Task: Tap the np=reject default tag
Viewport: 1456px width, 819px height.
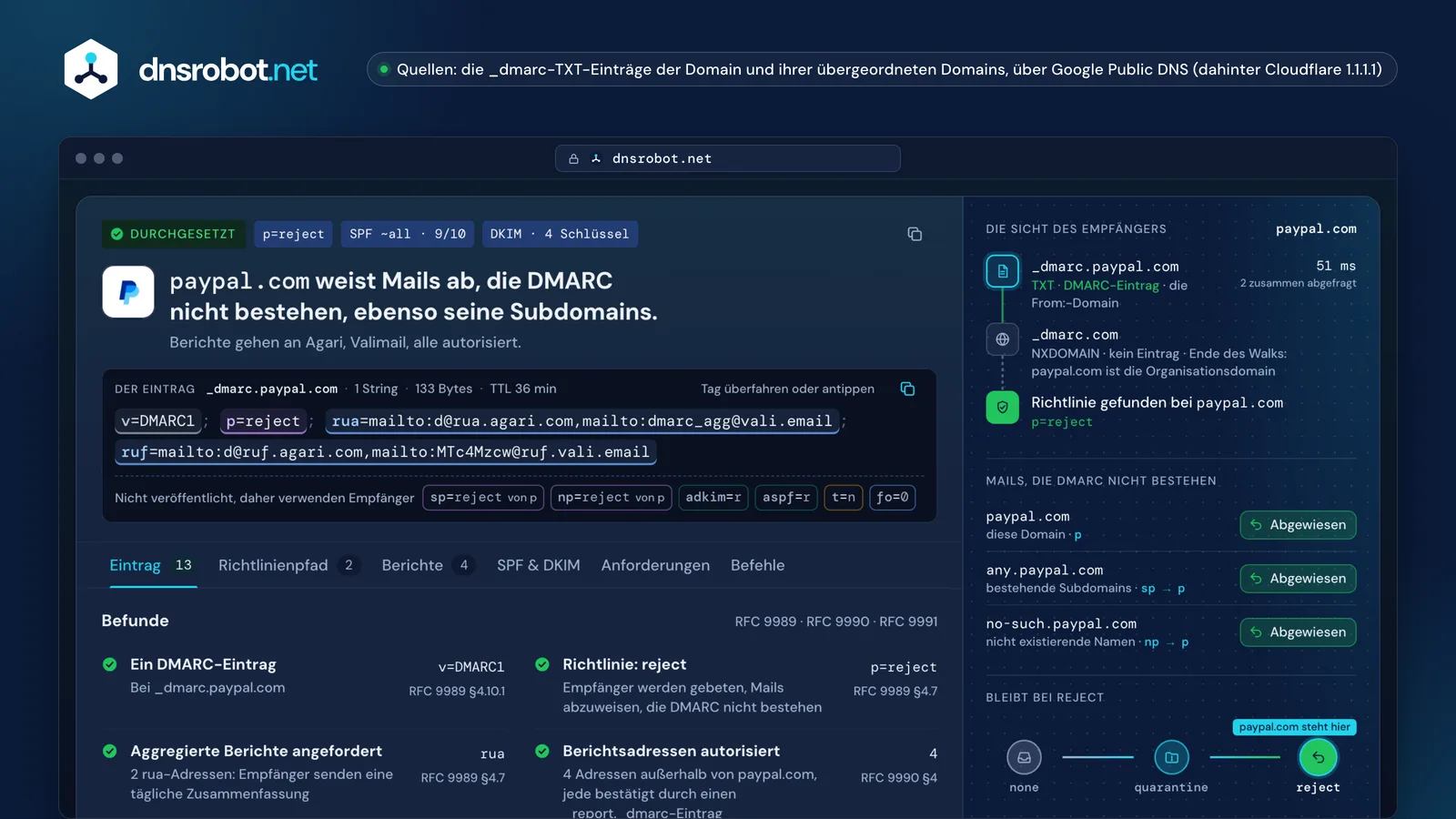Action: point(612,498)
